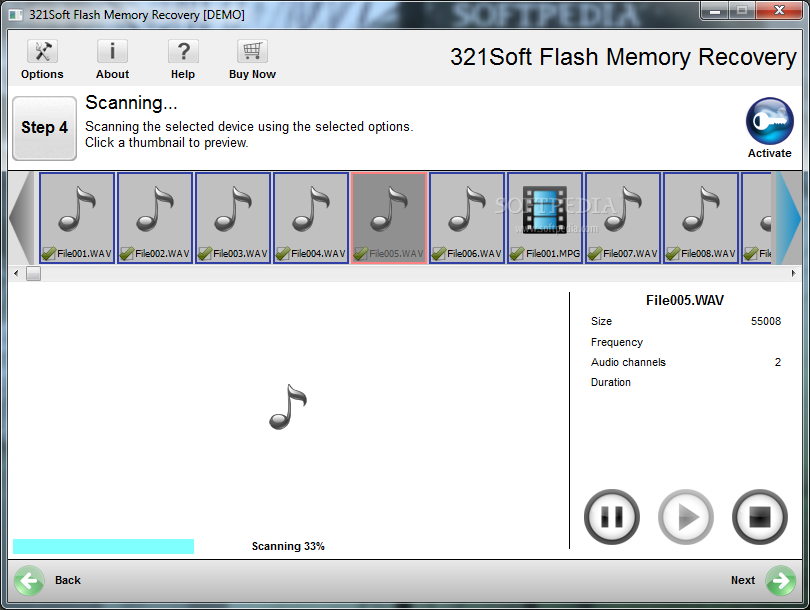The width and height of the screenshot is (810, 610).
Task: Click the music note preview image
Action: [x=288, y=407]
